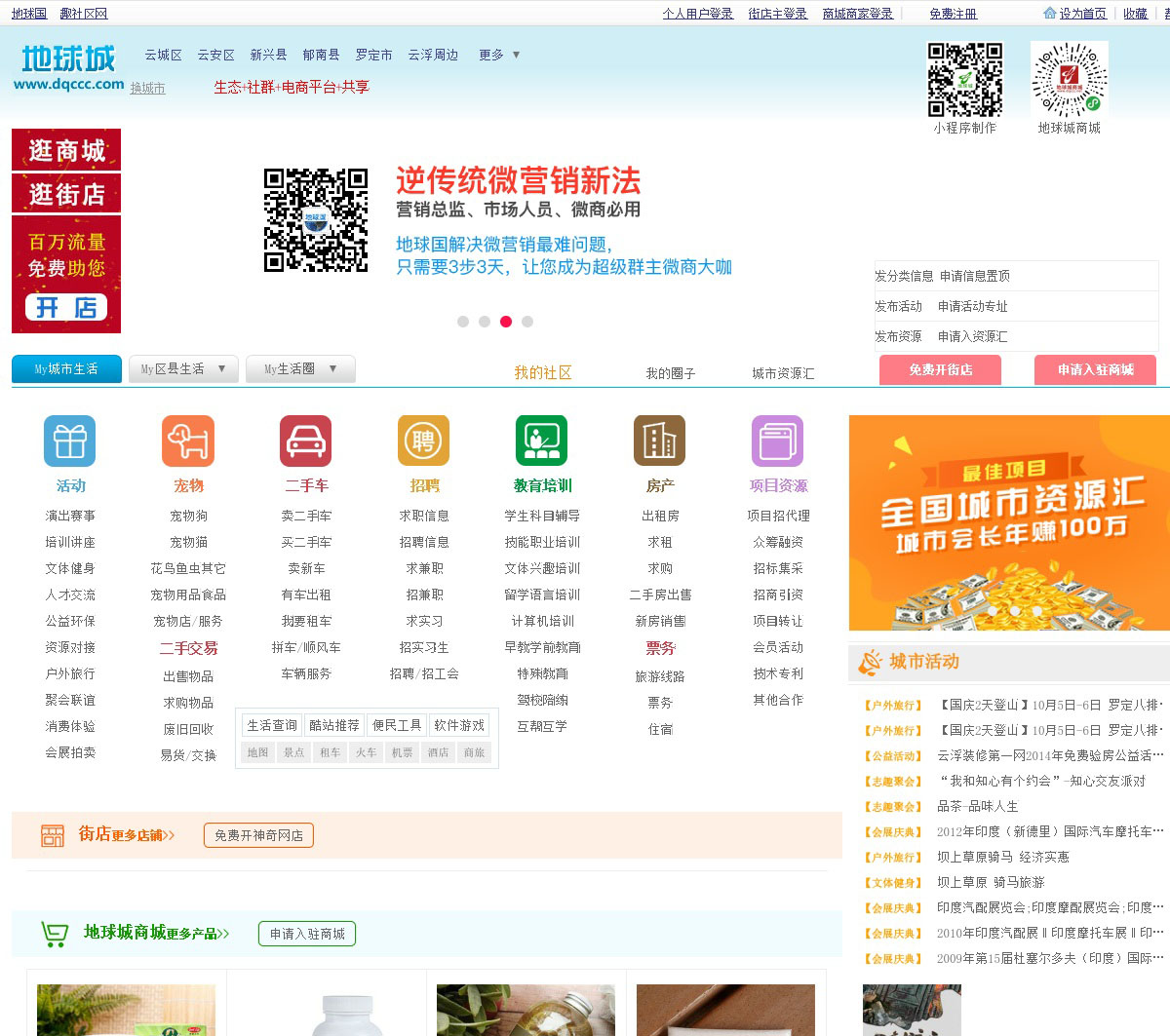Click the 免费开街店 button
This screenshot has height=1036, width=1170.
point(940,370)
